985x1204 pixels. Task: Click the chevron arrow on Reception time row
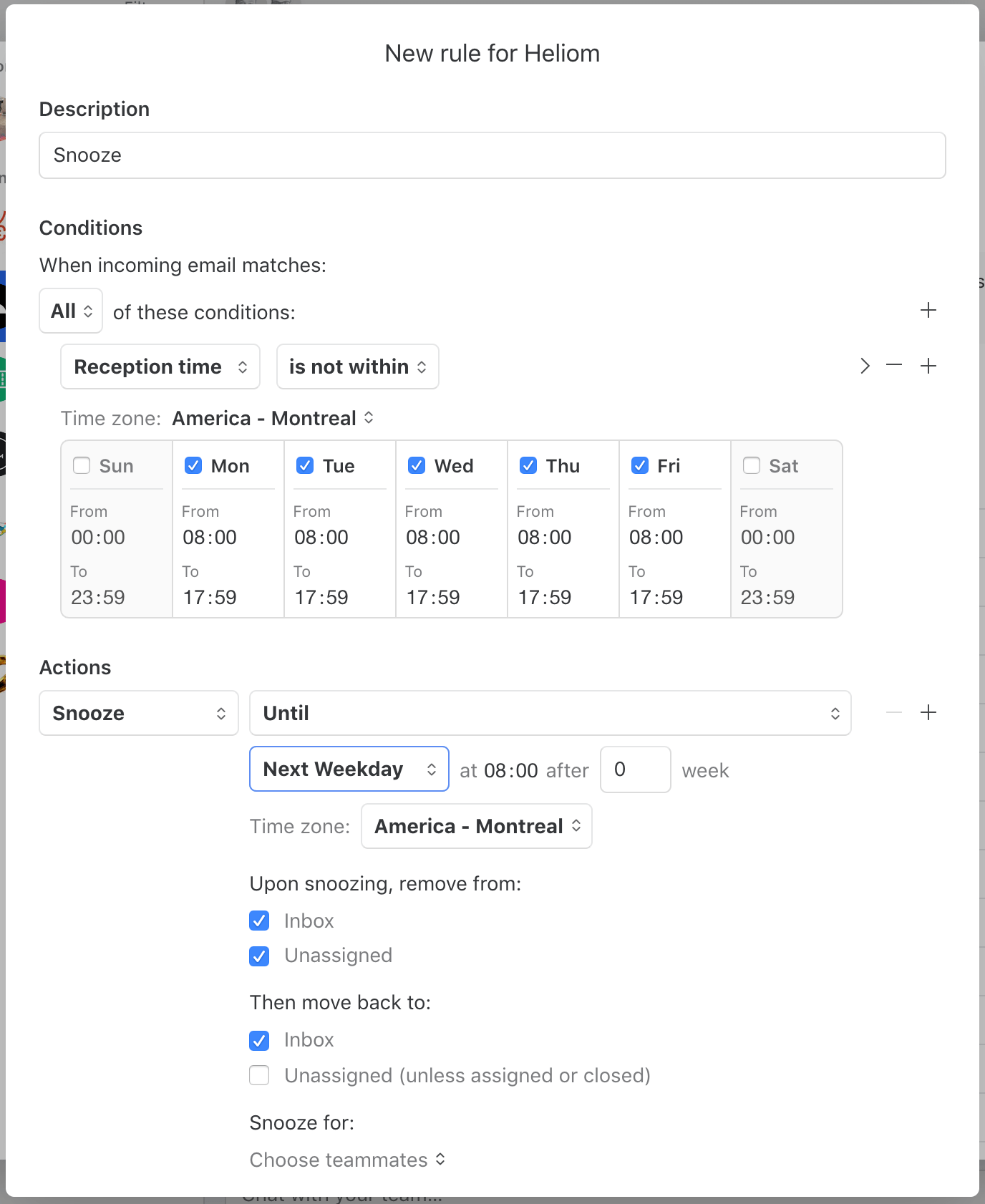pyautogui.click(x=865, y=366)
